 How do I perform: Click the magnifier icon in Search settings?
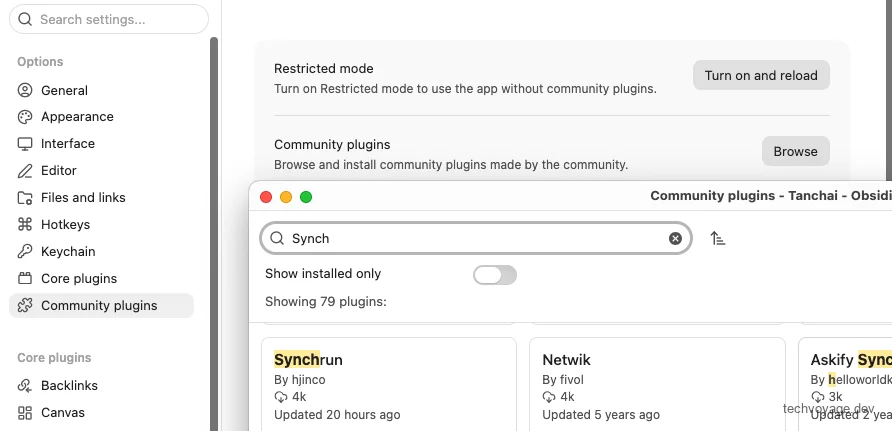(25, 19)
